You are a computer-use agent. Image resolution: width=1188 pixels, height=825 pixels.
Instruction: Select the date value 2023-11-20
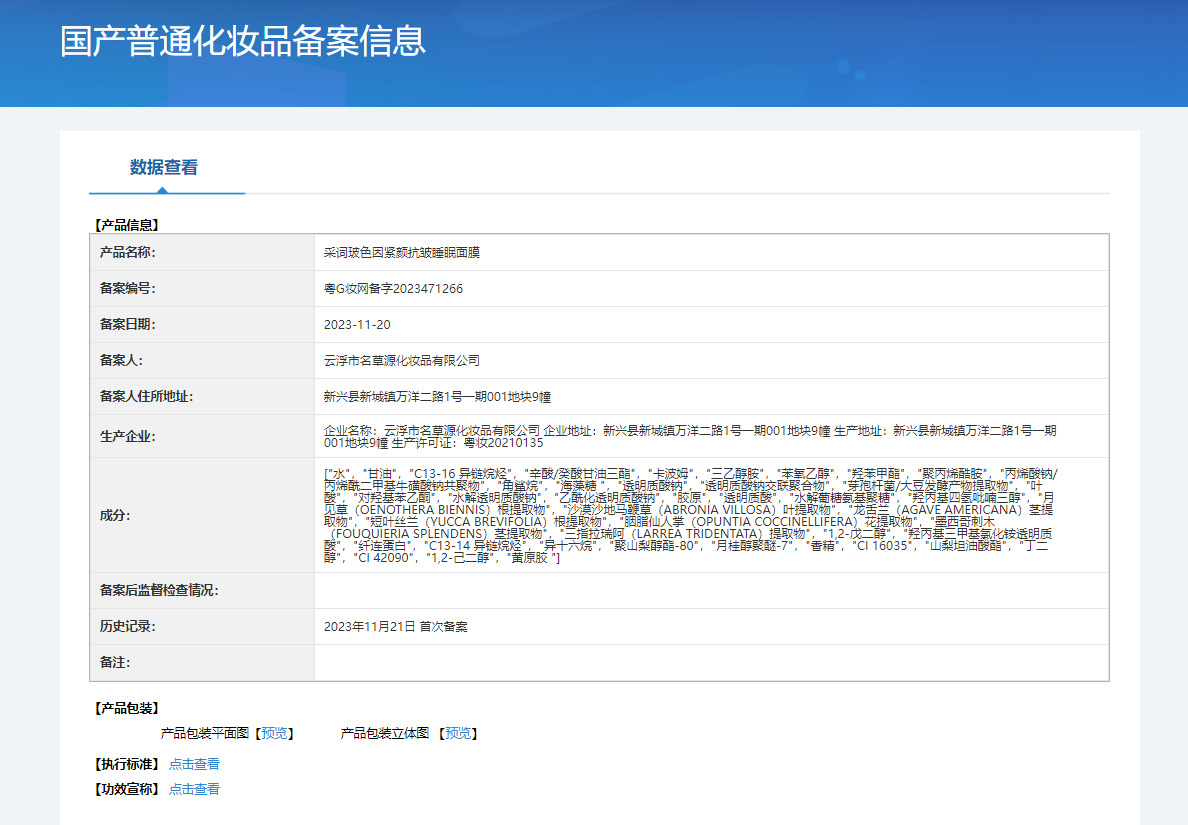pos(357,324)
